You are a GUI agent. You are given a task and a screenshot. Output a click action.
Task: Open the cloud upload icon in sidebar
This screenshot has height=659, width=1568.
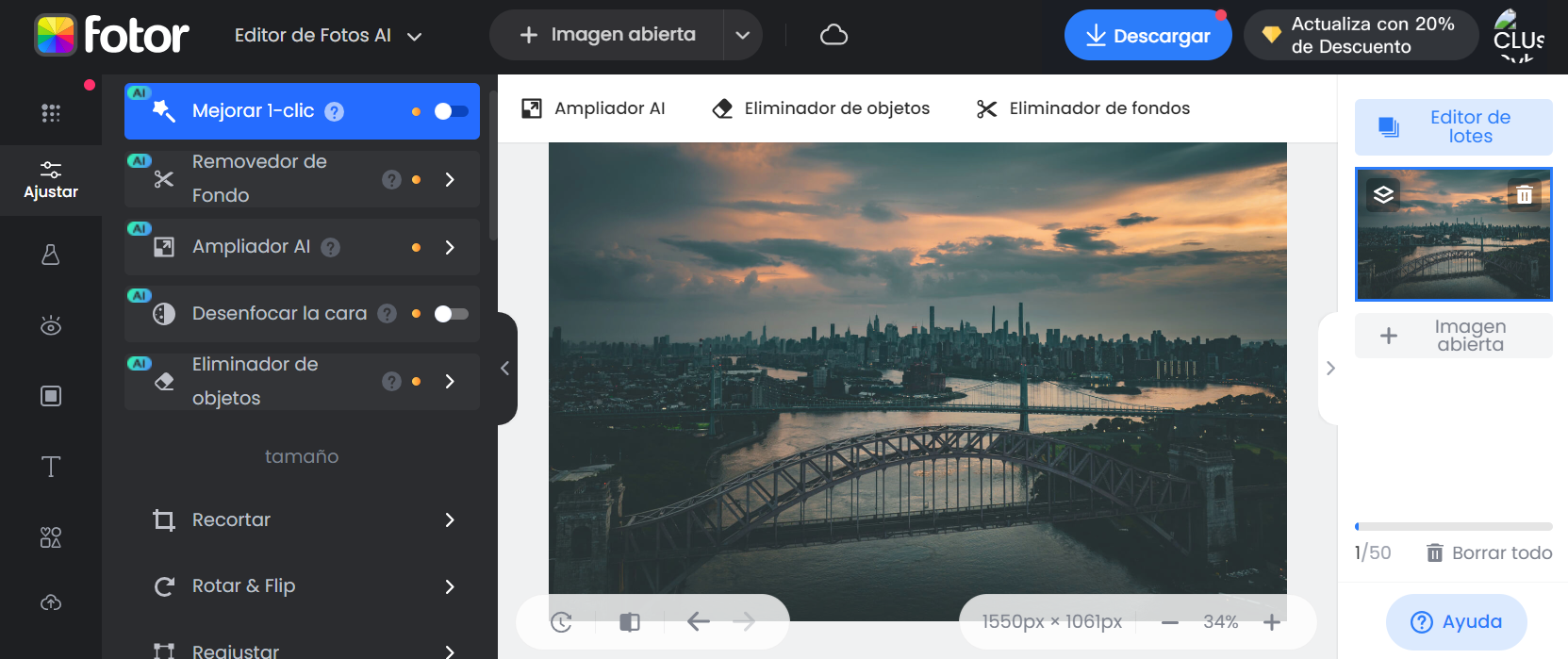tap(51, 602)
